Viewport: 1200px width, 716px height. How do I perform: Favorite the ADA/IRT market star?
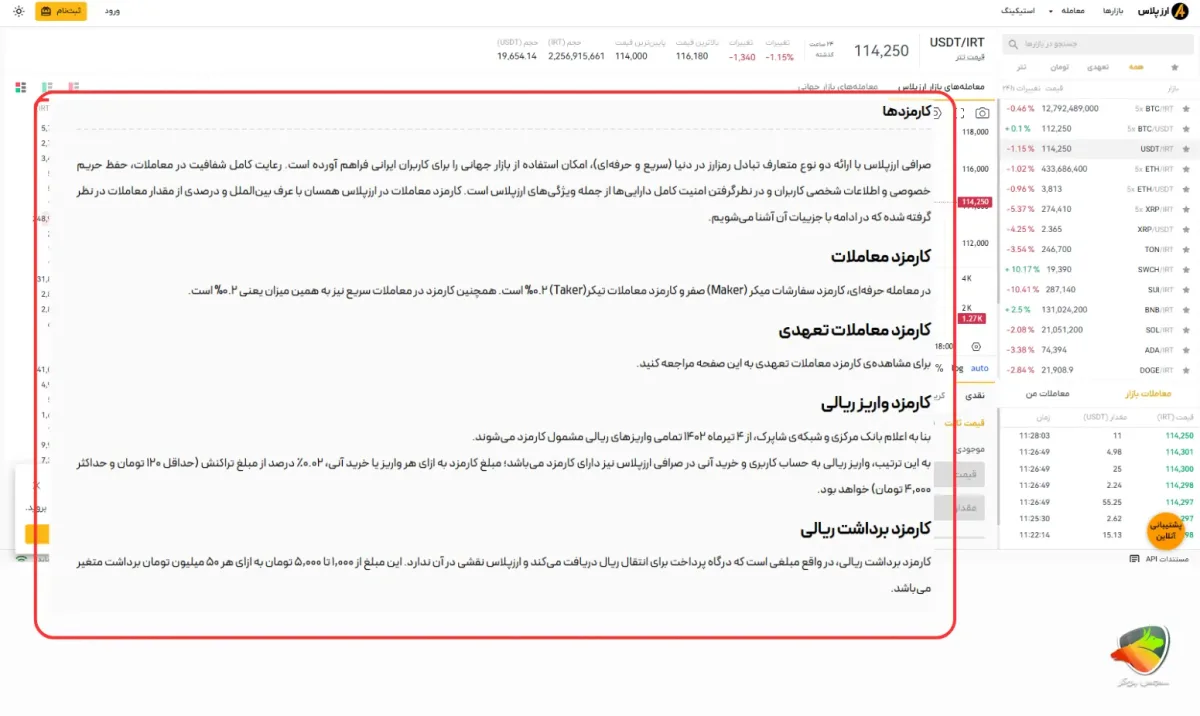click(1187, 350)
